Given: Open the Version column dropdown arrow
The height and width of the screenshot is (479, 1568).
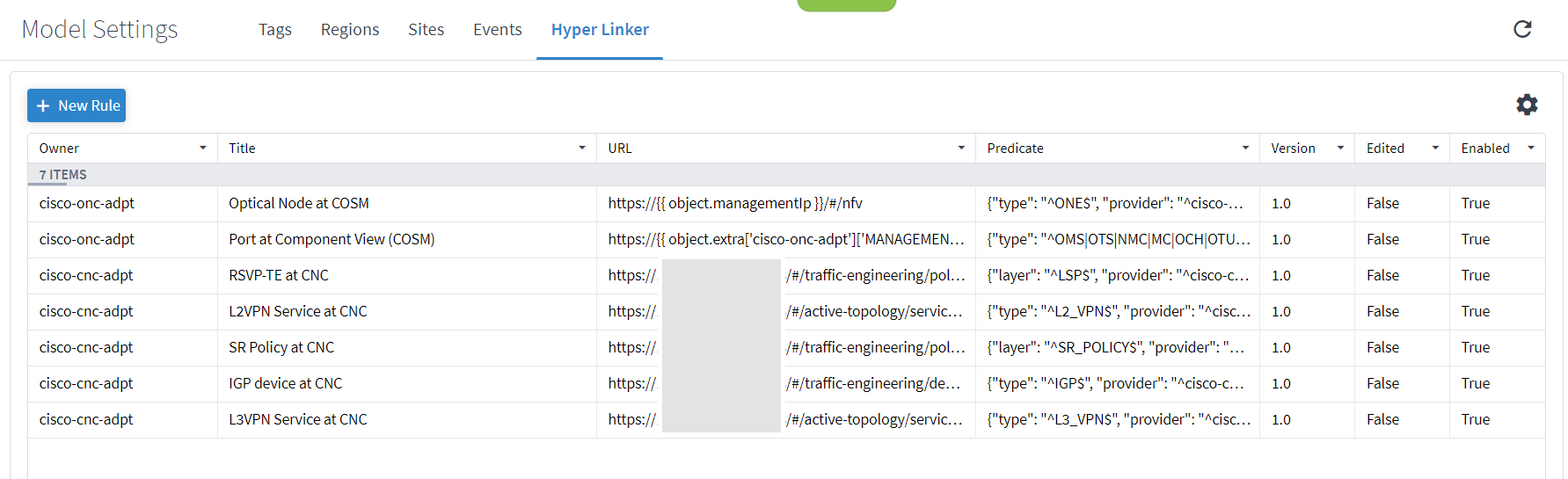Looking at the screenshot, I should [x=1340, y=148].
